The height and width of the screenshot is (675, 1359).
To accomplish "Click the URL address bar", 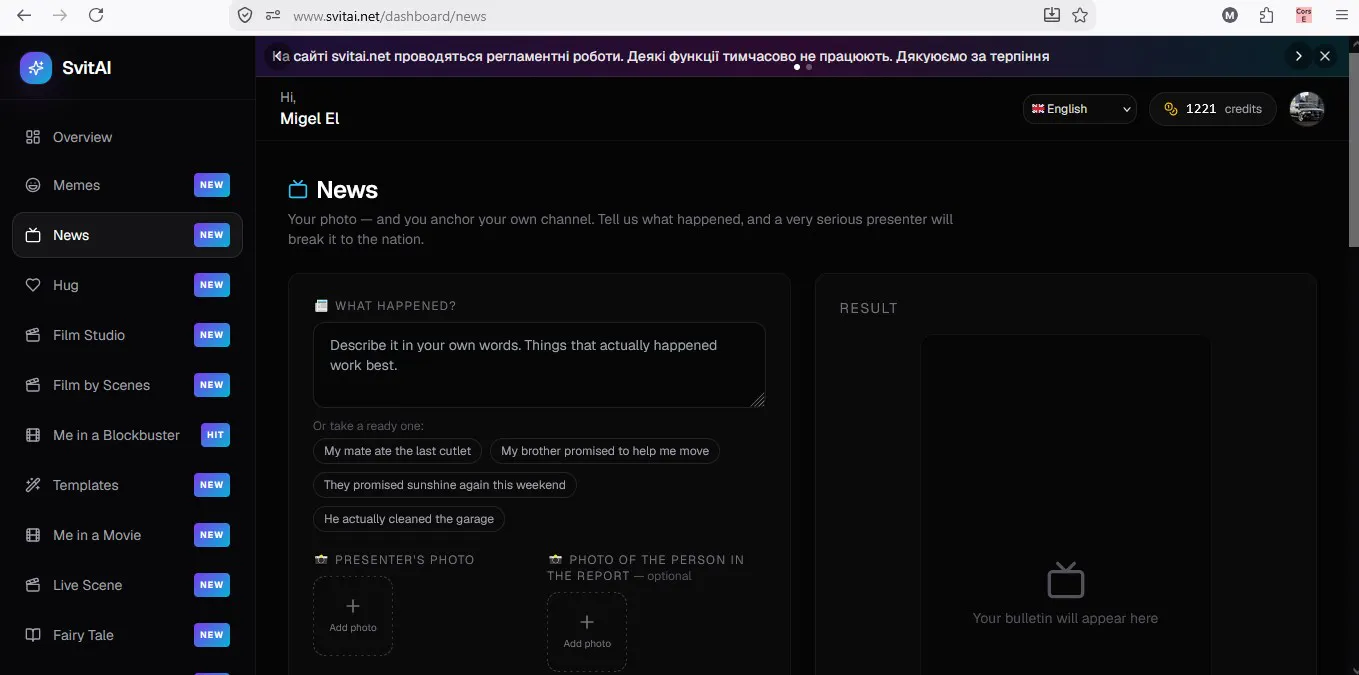I will click(x=660, y=16).
